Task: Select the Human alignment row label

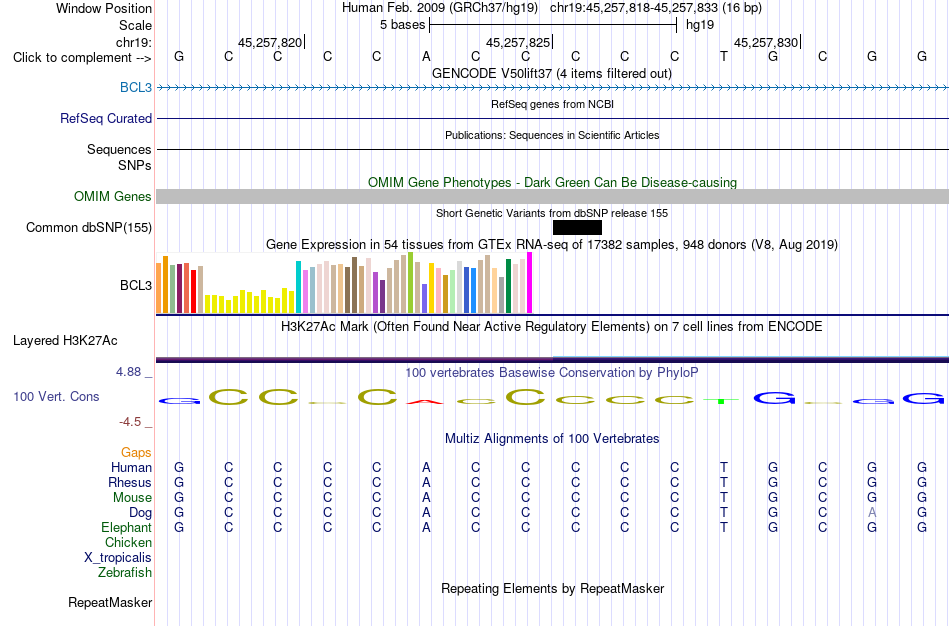Action: [131, 468]
